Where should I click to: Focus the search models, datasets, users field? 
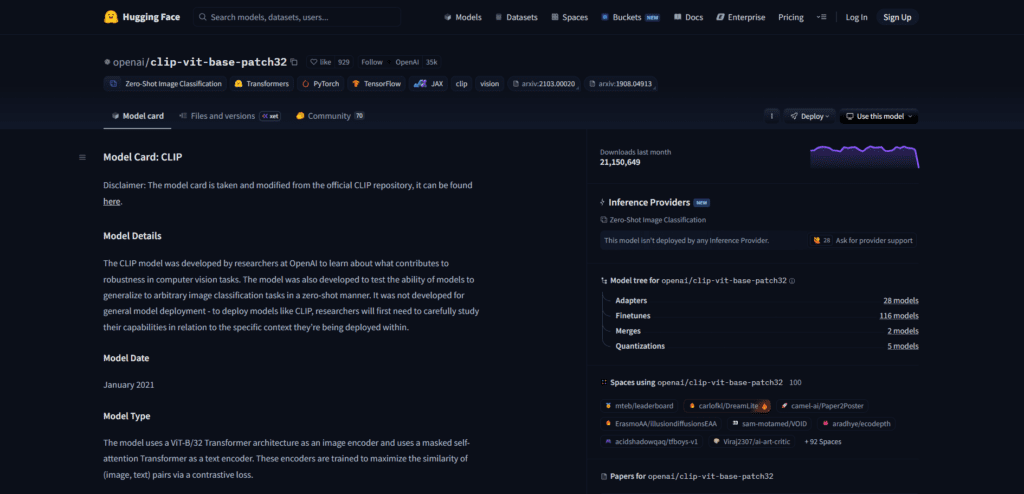pos(296,17)
